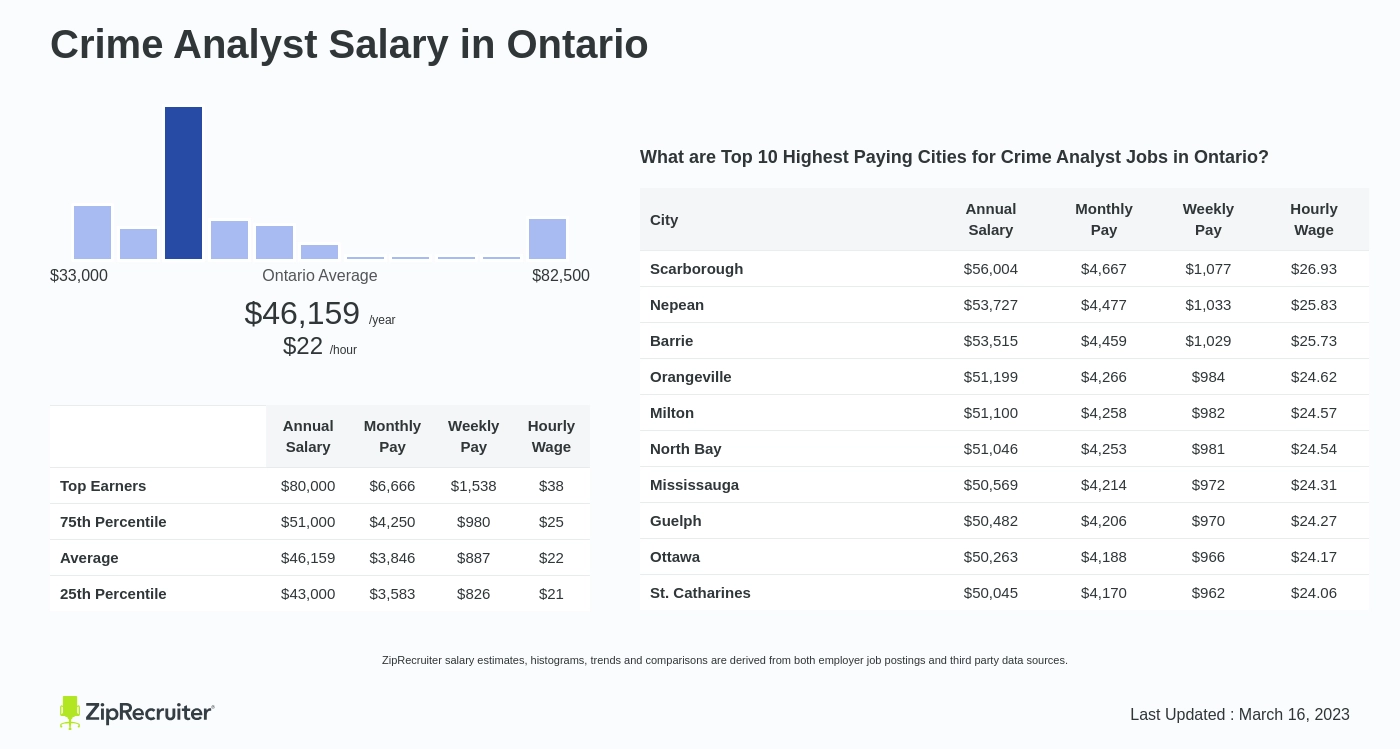Click the North Bay city name

click(x=685, y=448)
